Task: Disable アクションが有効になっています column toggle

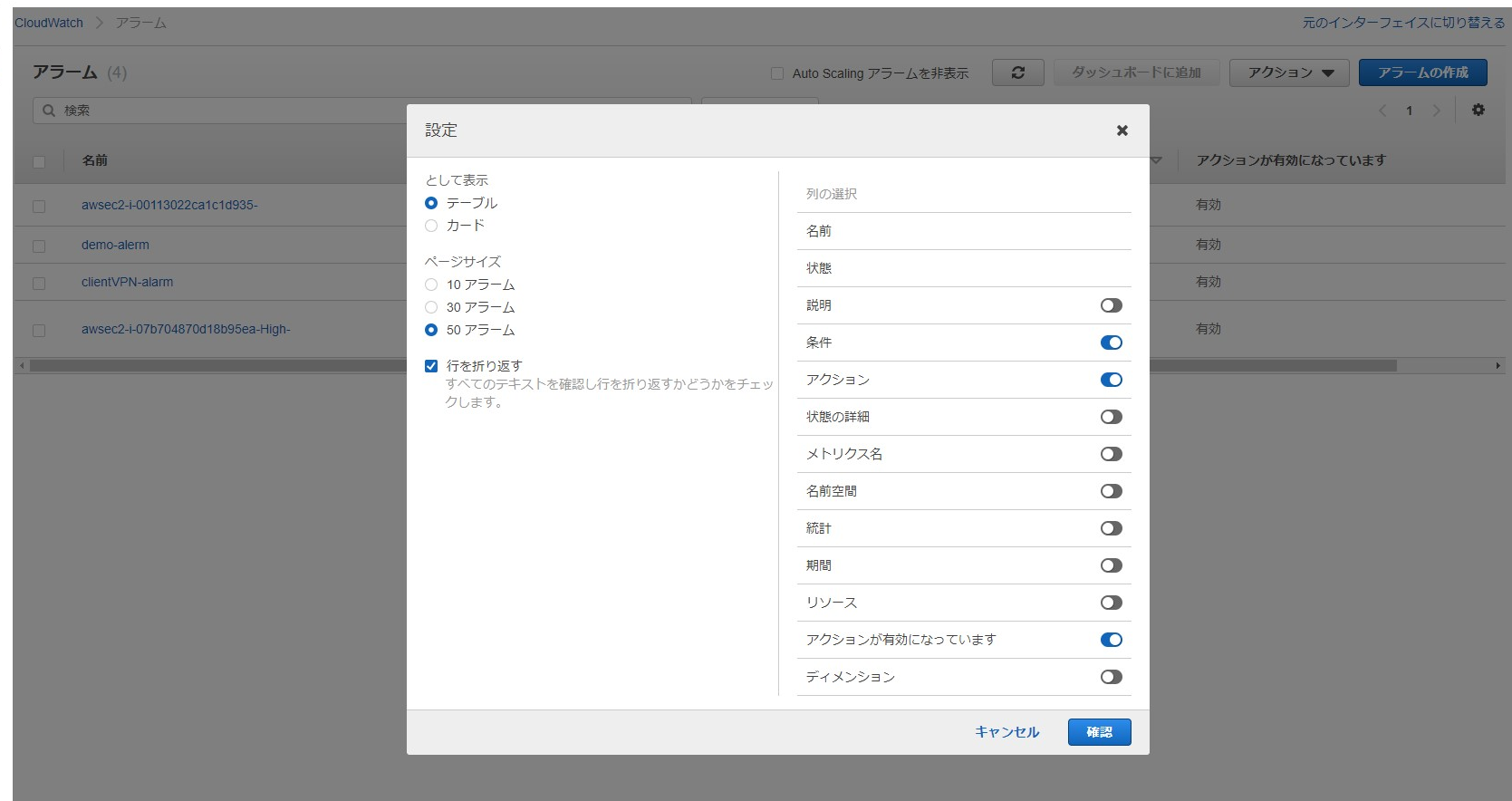Action: (x=1112, y=640)
